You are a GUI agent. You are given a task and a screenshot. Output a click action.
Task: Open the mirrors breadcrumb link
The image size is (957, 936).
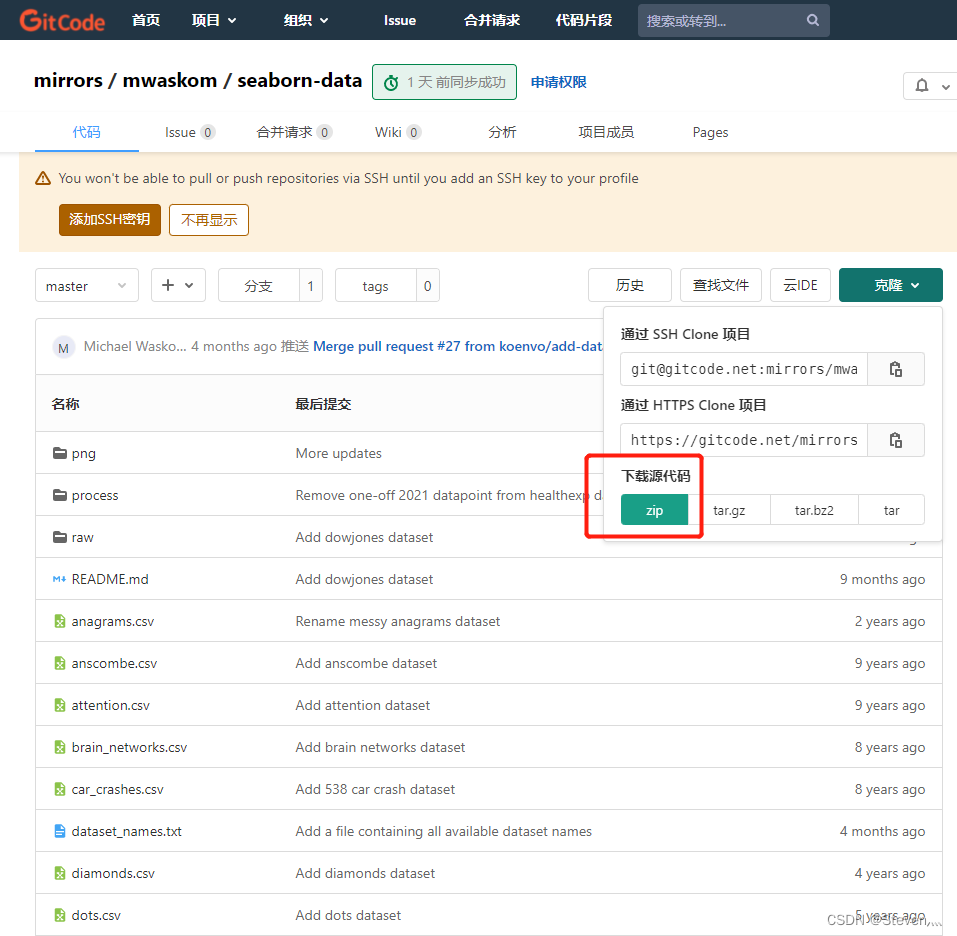tap(68, 81)
